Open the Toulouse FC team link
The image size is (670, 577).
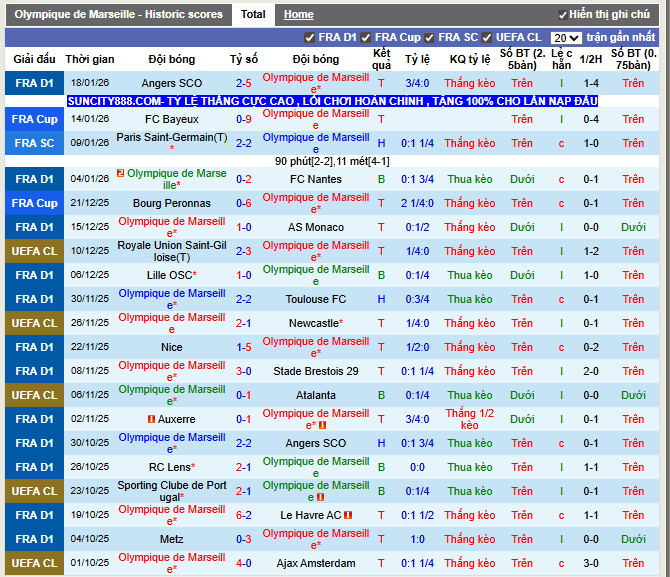coord(316,299)
